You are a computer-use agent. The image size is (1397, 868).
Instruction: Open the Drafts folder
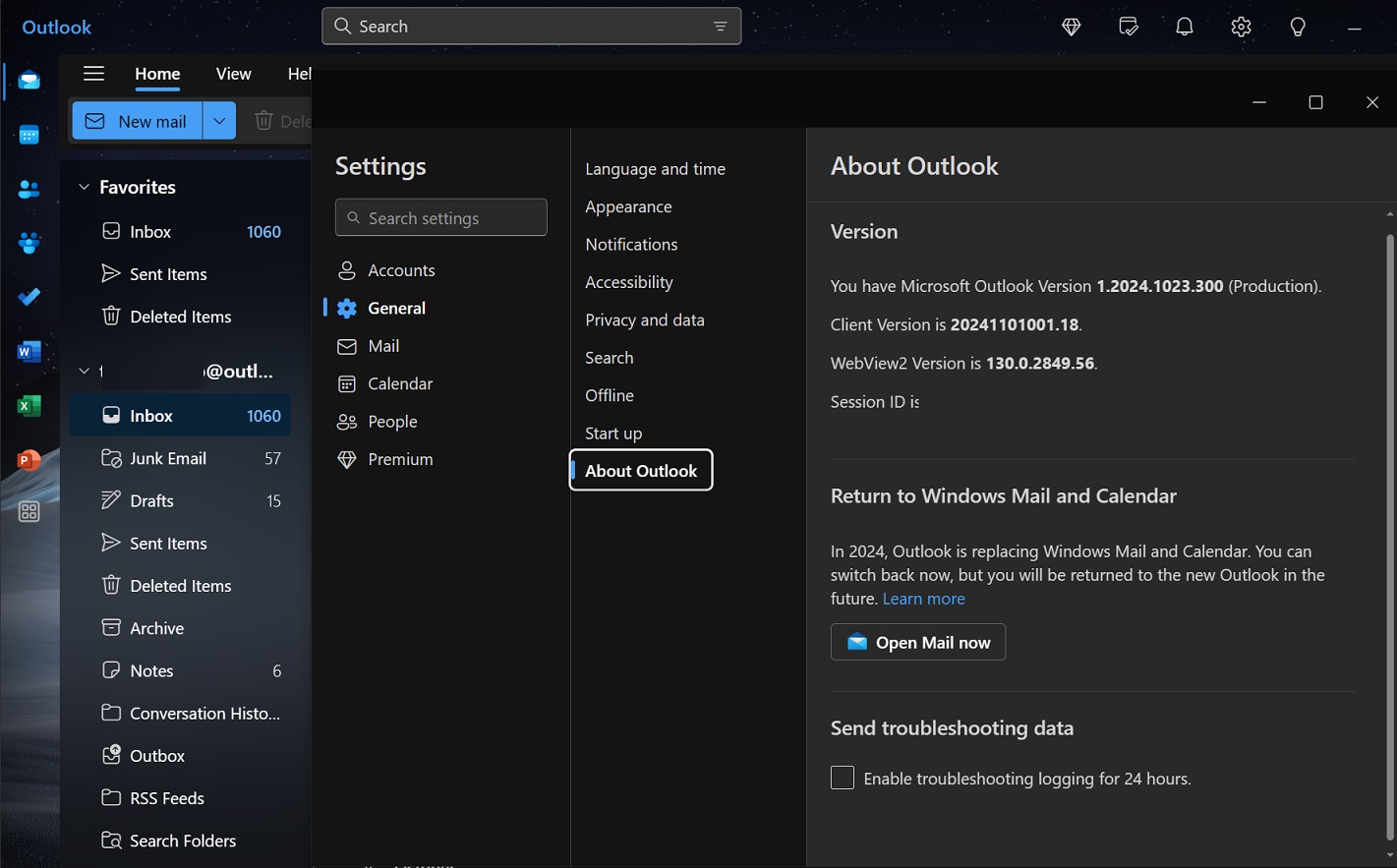tap(180, 500)
